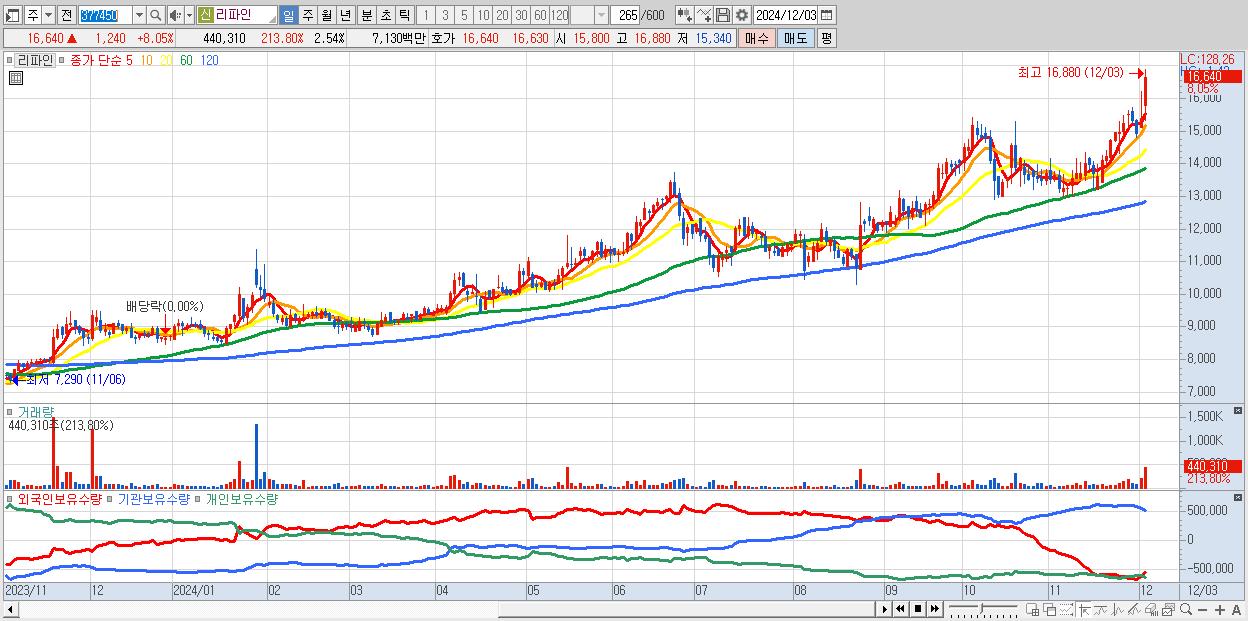
Task: Adjust the chart zoom slider handle
Action: (x=981, y=607)
